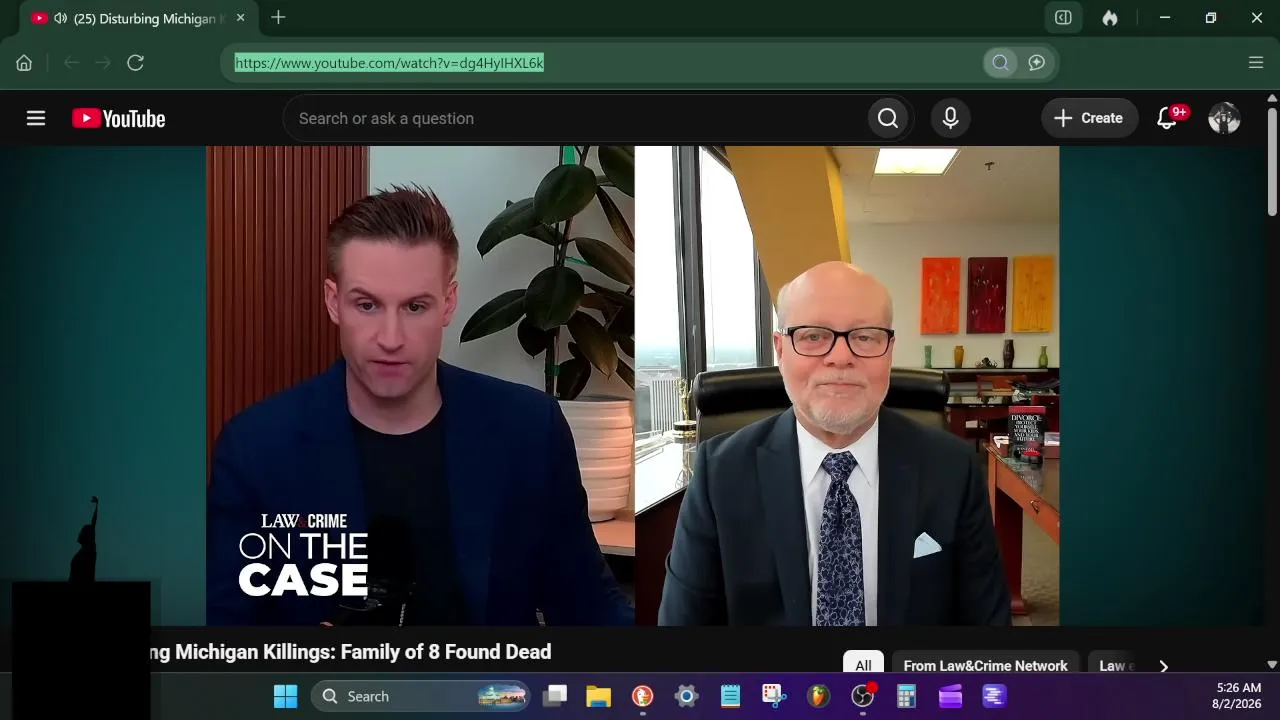Image resolution: width=1280 pixels, height=720 pixels.
Task: Open File Explorer from the taskbar
Action: click(x=598, y=696)
